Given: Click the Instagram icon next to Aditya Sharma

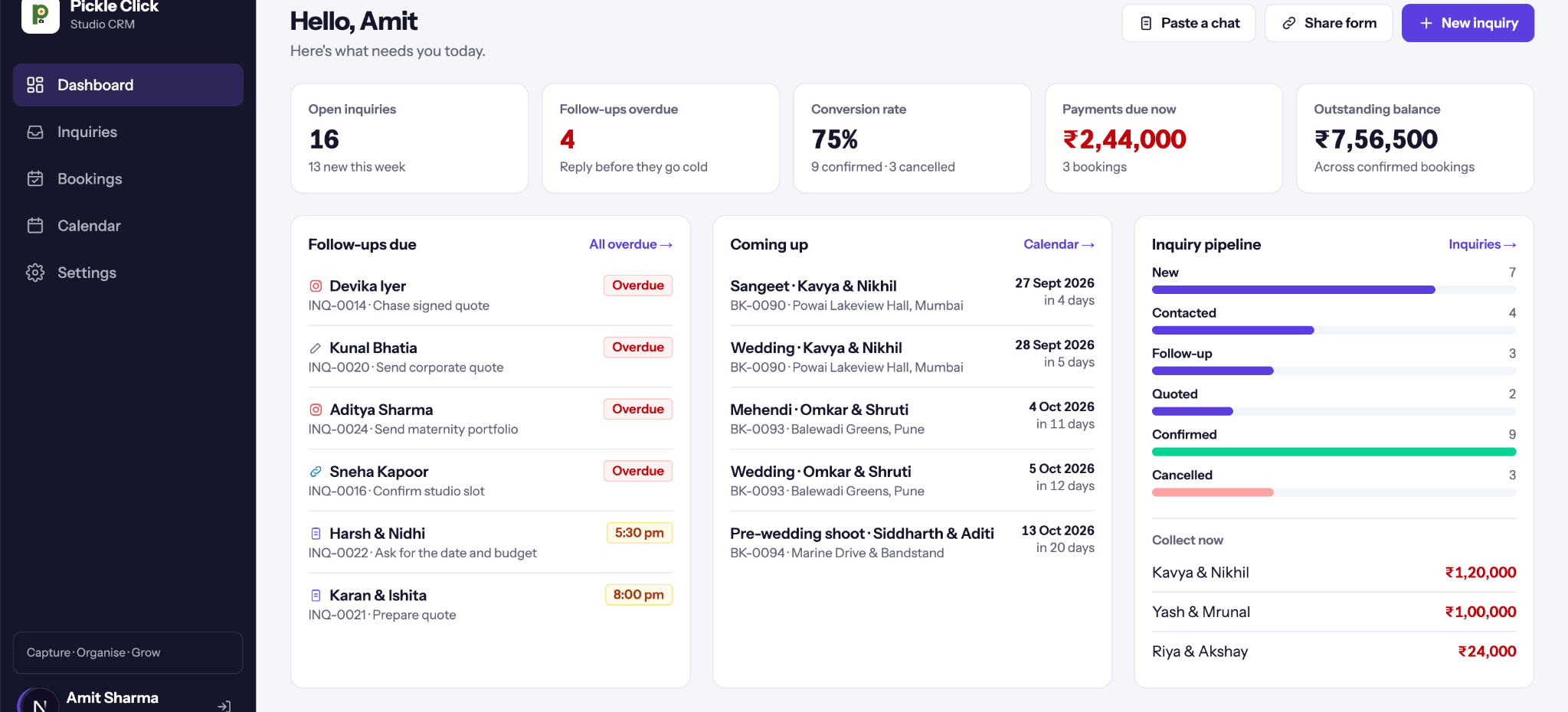Looking at the screenshot, I should click(316, 410).
